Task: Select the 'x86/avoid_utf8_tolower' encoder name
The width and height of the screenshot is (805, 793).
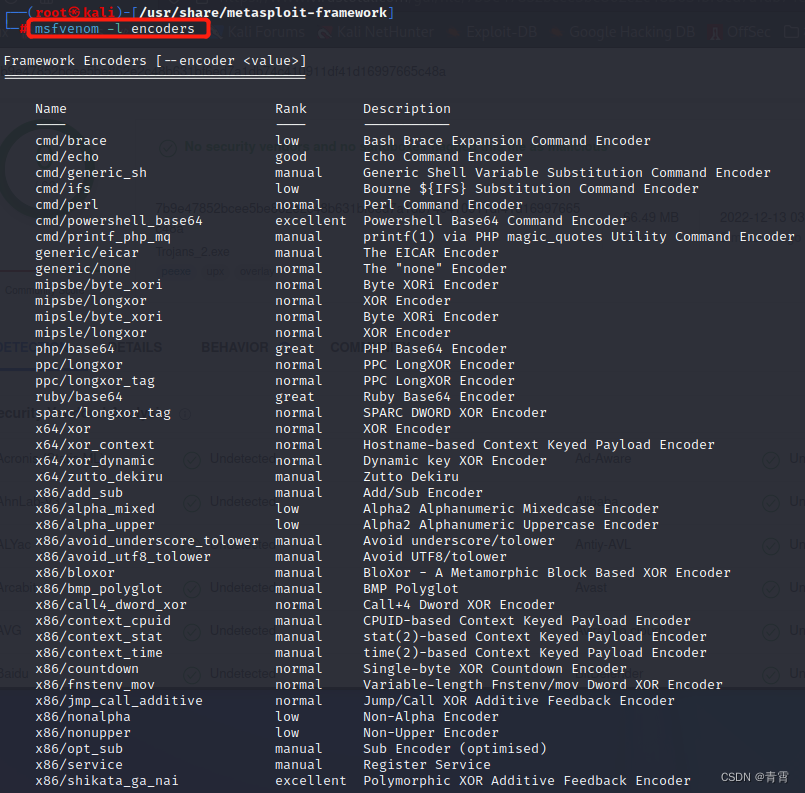Action: [x=123, y=556]
